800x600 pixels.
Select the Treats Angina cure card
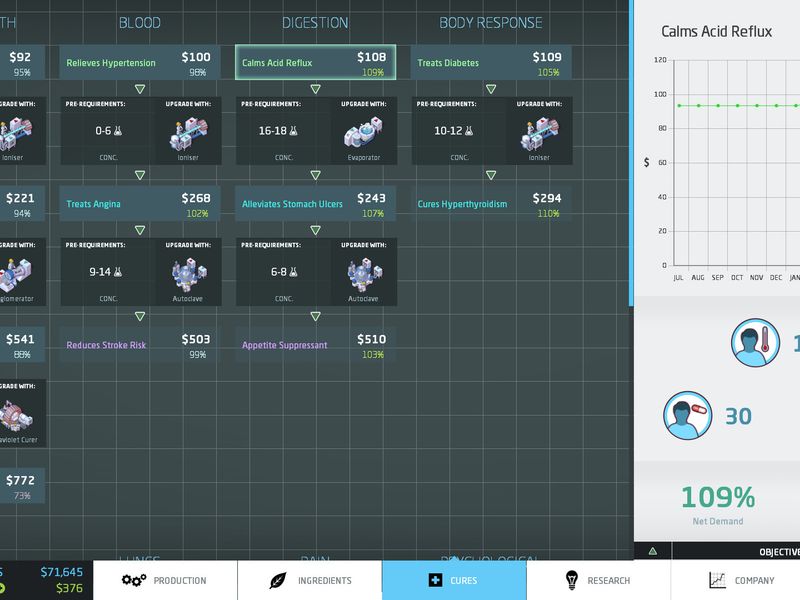[x=140, y=203]
